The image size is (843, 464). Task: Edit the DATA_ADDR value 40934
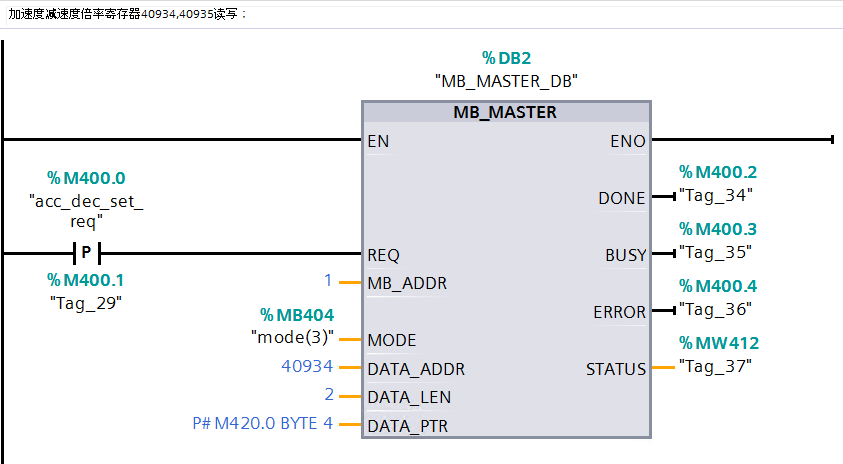click(x=305, y=368)
